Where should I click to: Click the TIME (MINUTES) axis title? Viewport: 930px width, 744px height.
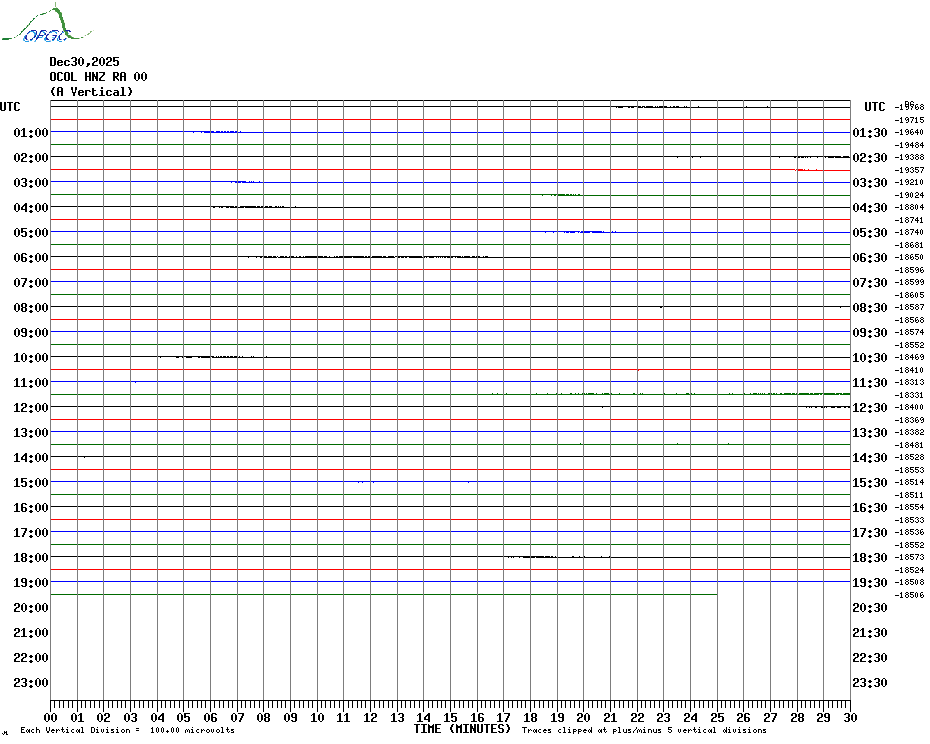[462, 729]
